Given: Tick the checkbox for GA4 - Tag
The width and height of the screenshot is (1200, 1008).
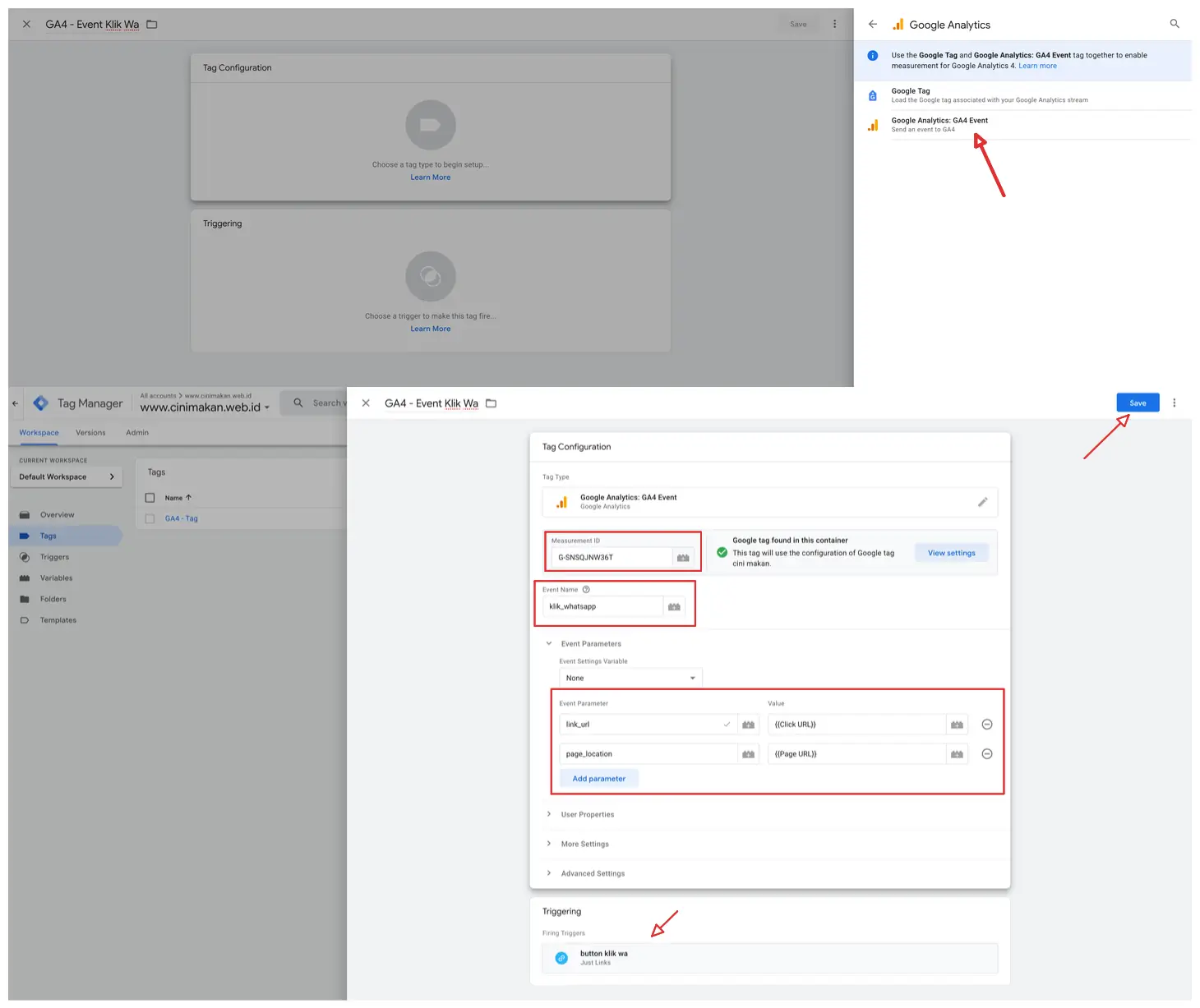Looking at the screenshot, I should click(x=150, y=518).
